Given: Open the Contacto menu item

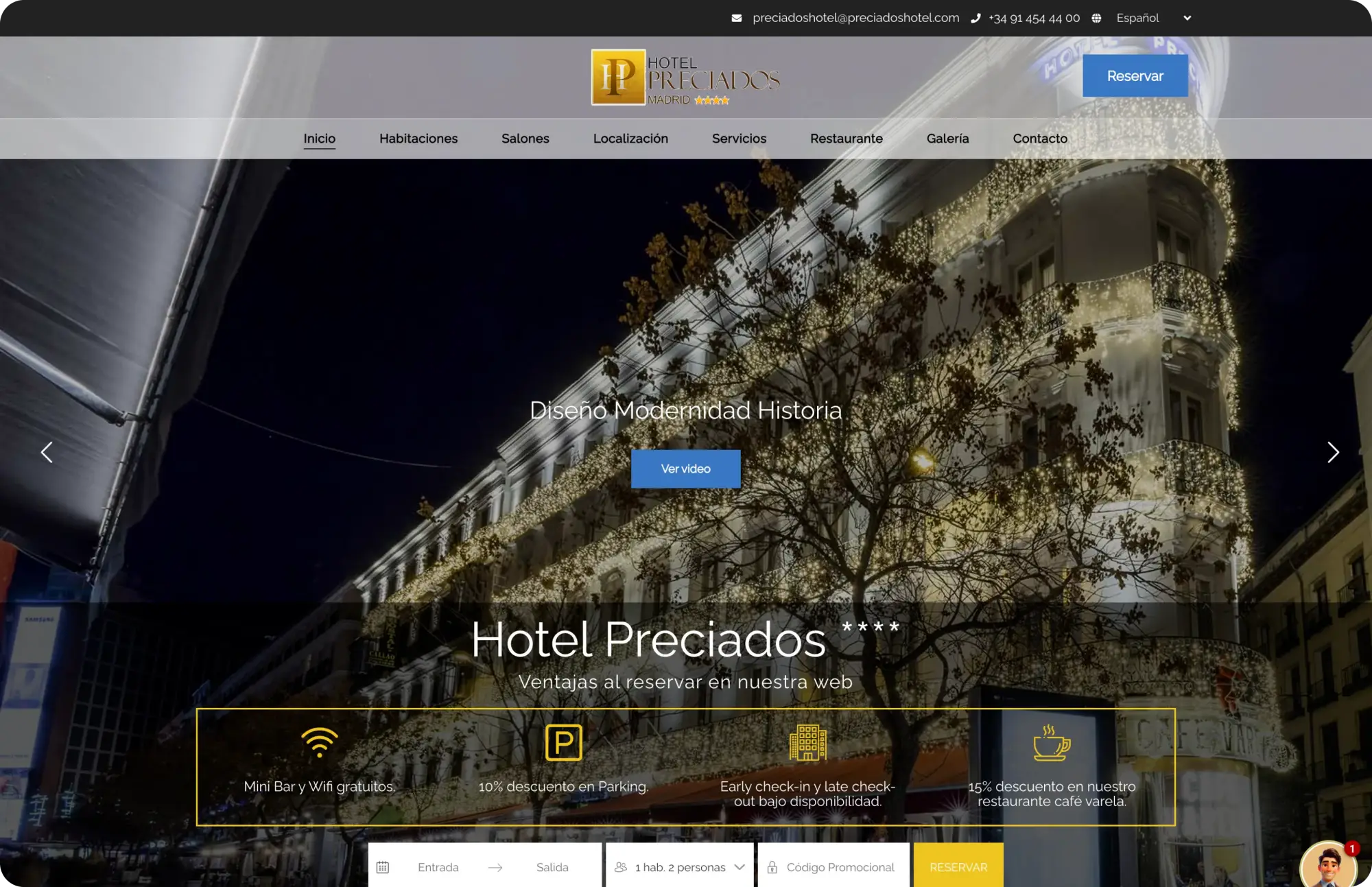Looking at the screenshot, I should point(1040,139).
